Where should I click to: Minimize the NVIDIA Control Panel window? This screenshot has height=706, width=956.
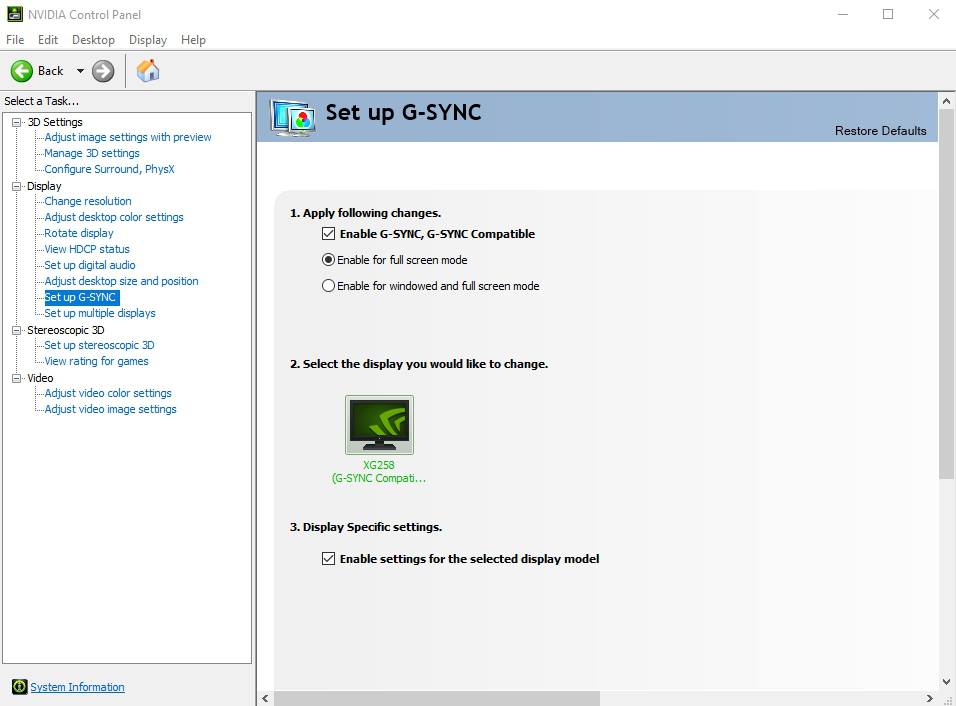(x=843, y=14)
